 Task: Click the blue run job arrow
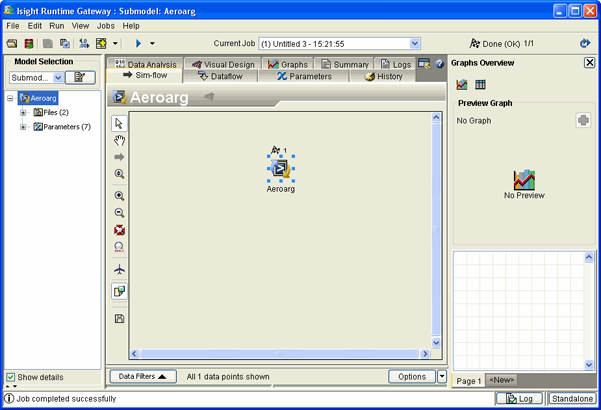(139, 44)
